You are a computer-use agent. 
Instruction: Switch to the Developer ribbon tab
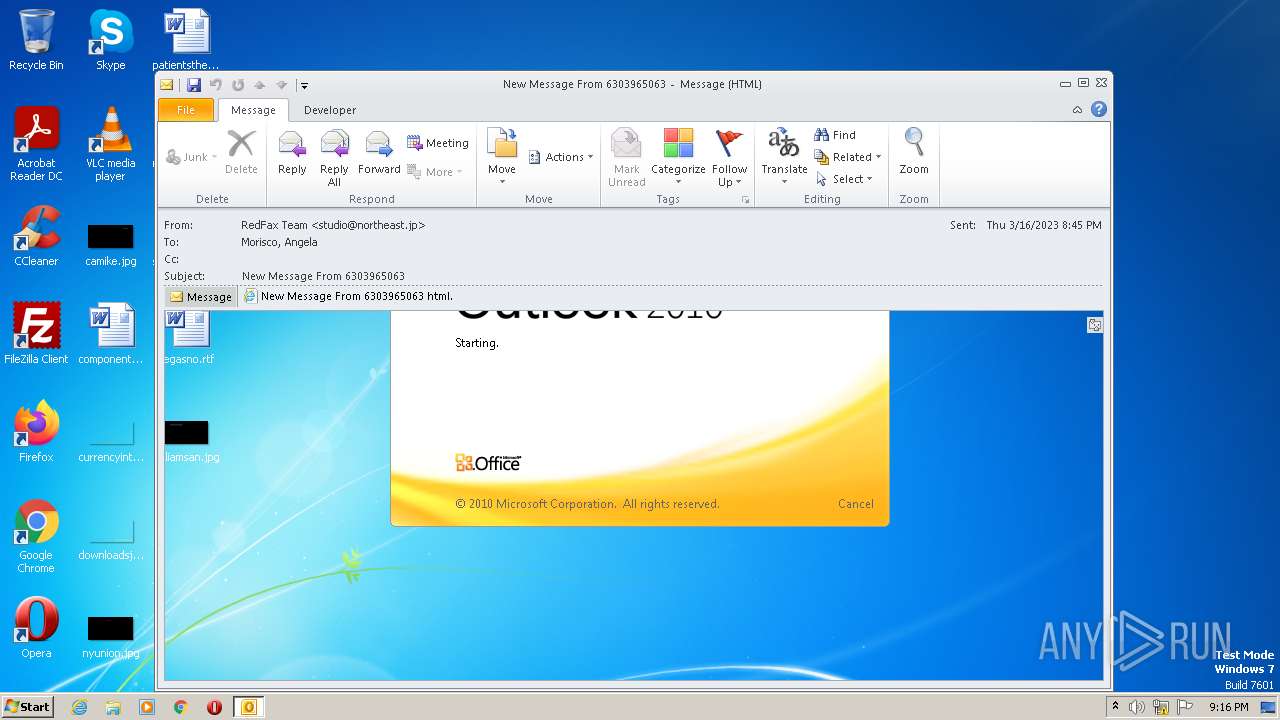[x=330, y=110]
